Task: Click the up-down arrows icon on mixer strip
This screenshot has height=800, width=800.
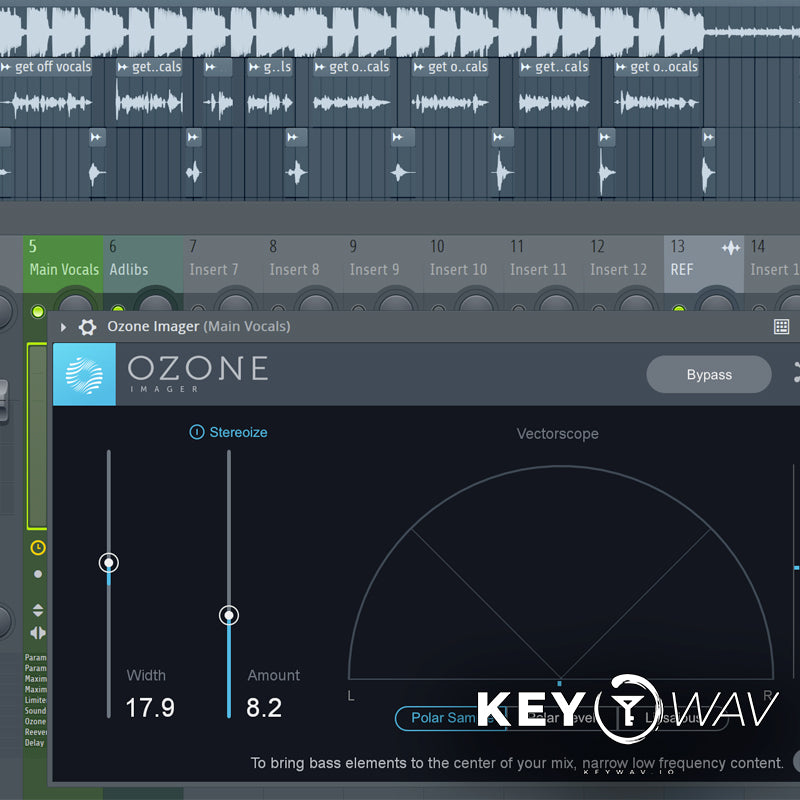Action: pos(38,610)
